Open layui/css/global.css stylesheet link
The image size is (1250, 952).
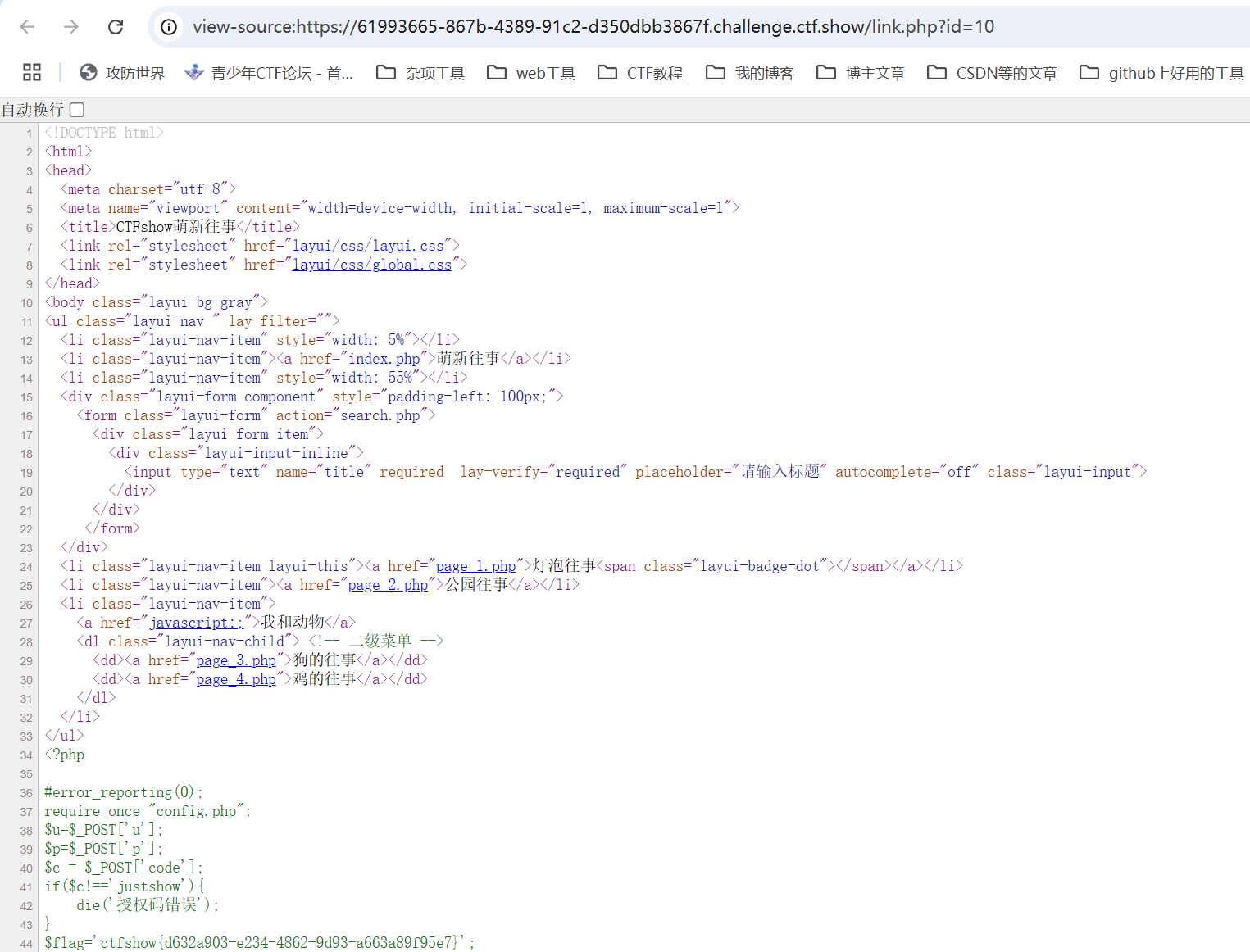pyautogui.click(x=372, y=265)
